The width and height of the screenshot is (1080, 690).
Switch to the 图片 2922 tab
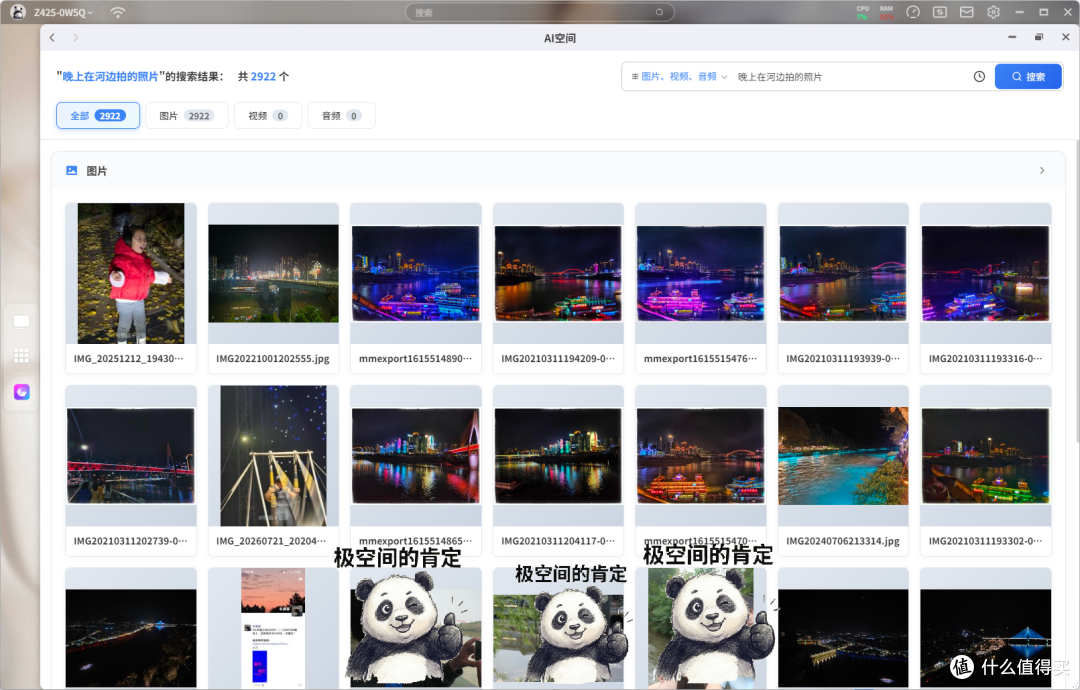pyautogui.click(x=187, y=116)
